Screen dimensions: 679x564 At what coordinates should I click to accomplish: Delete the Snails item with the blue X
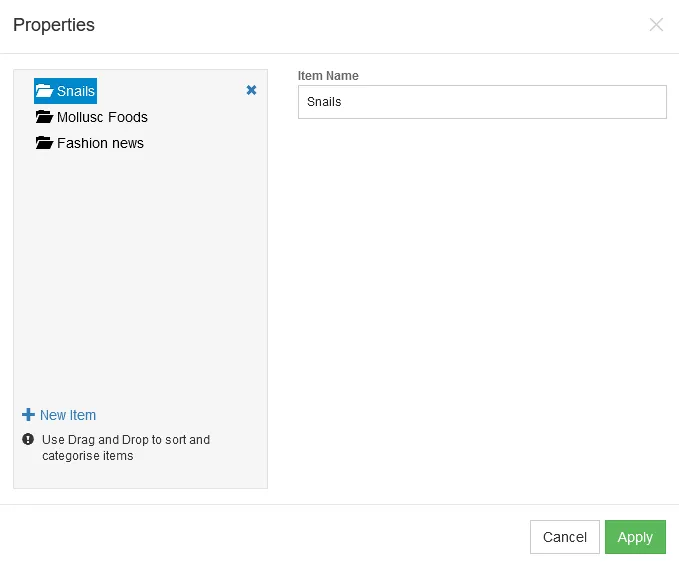pos(251,90)
